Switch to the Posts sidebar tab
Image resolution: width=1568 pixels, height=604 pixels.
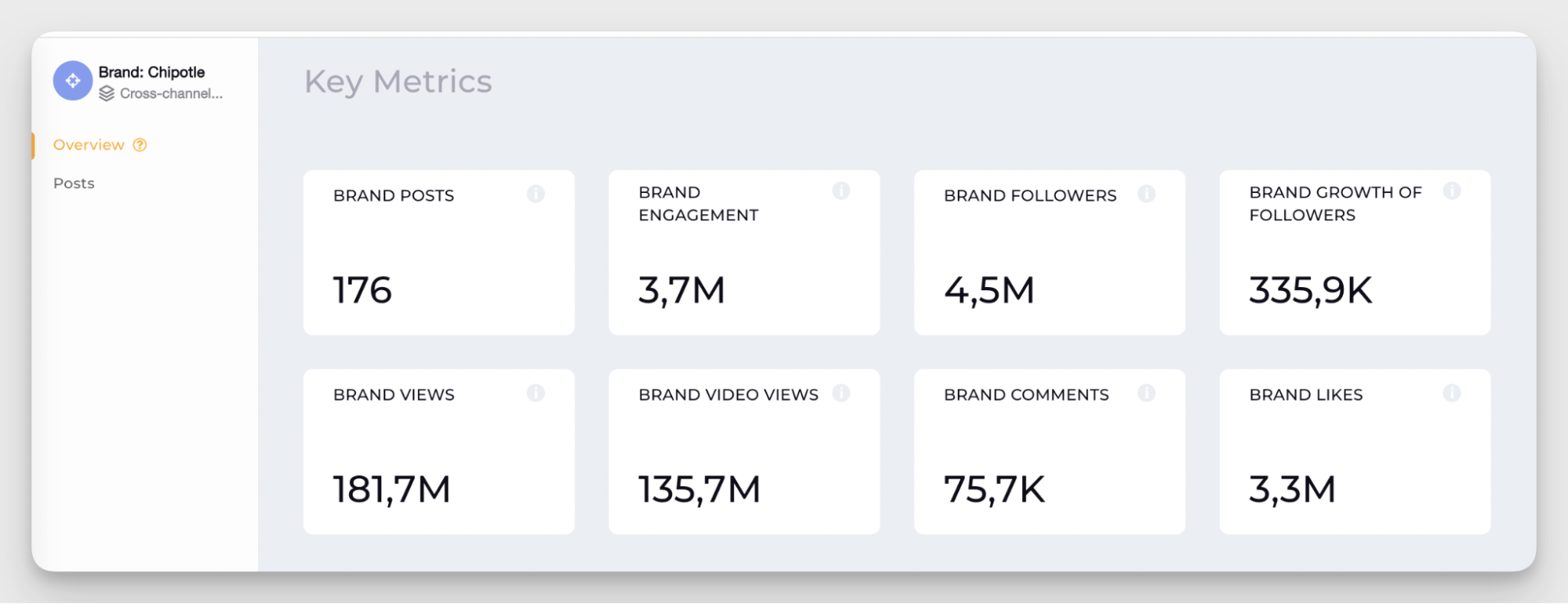pyautogui.click(x=74, y=184)
